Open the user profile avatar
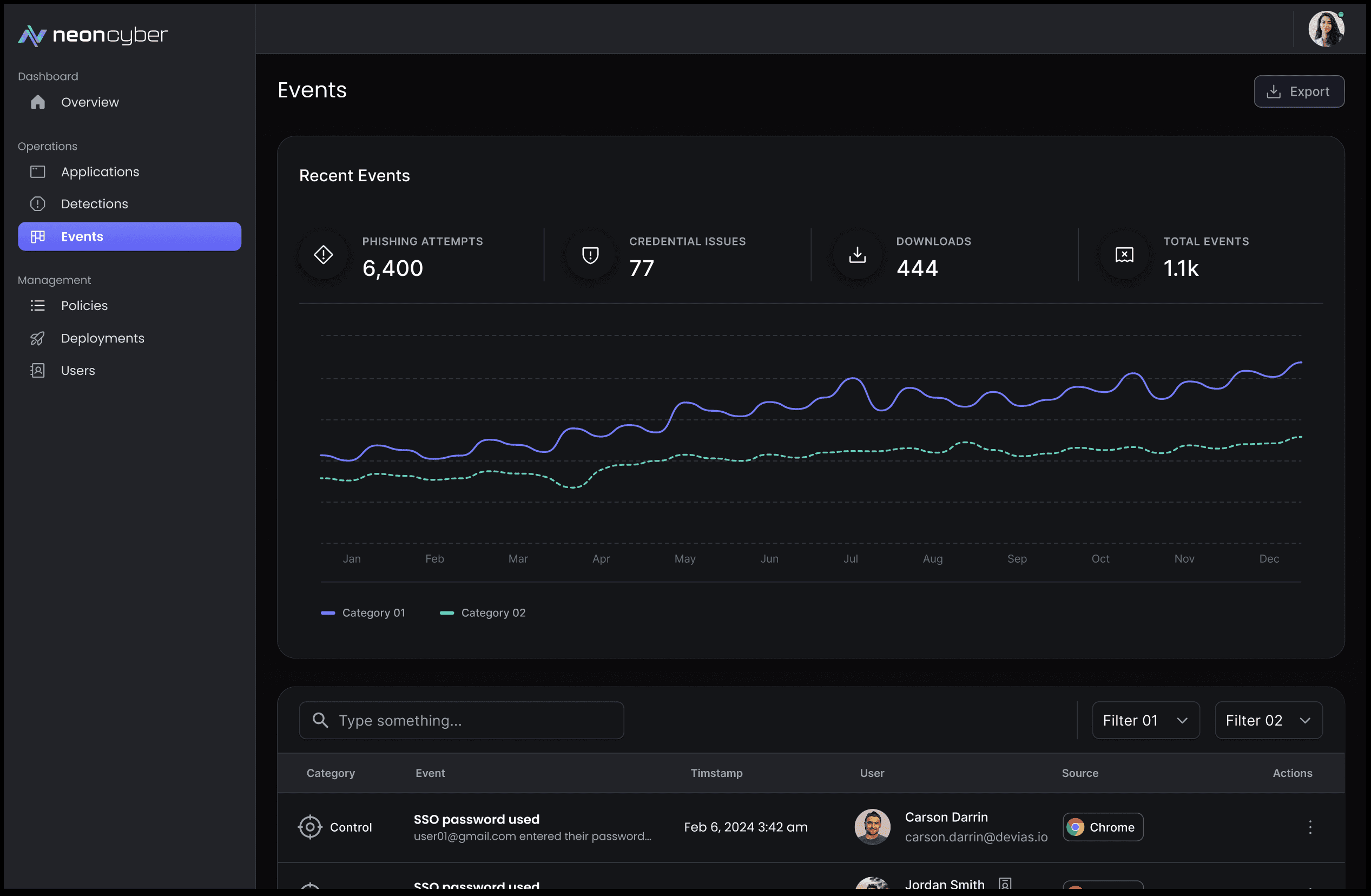Viewport: 1371px width, 896px height. click(1326, 29)
